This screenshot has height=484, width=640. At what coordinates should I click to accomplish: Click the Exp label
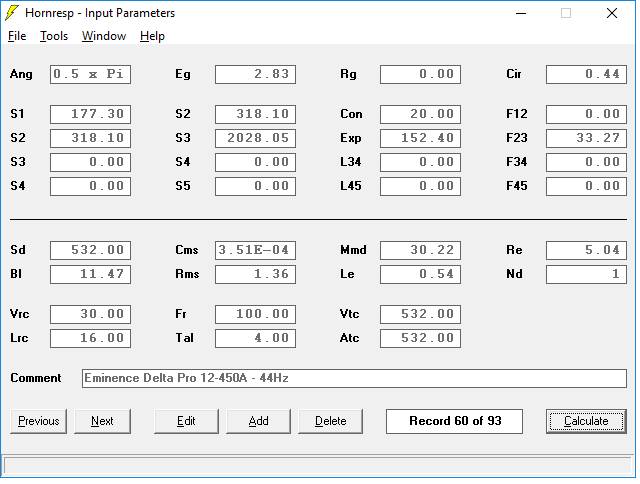pyautogui.click(x=351, y=138)
